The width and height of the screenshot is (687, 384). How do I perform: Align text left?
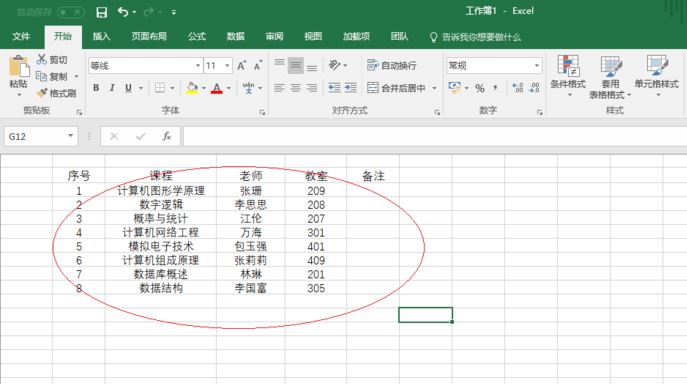279,88
